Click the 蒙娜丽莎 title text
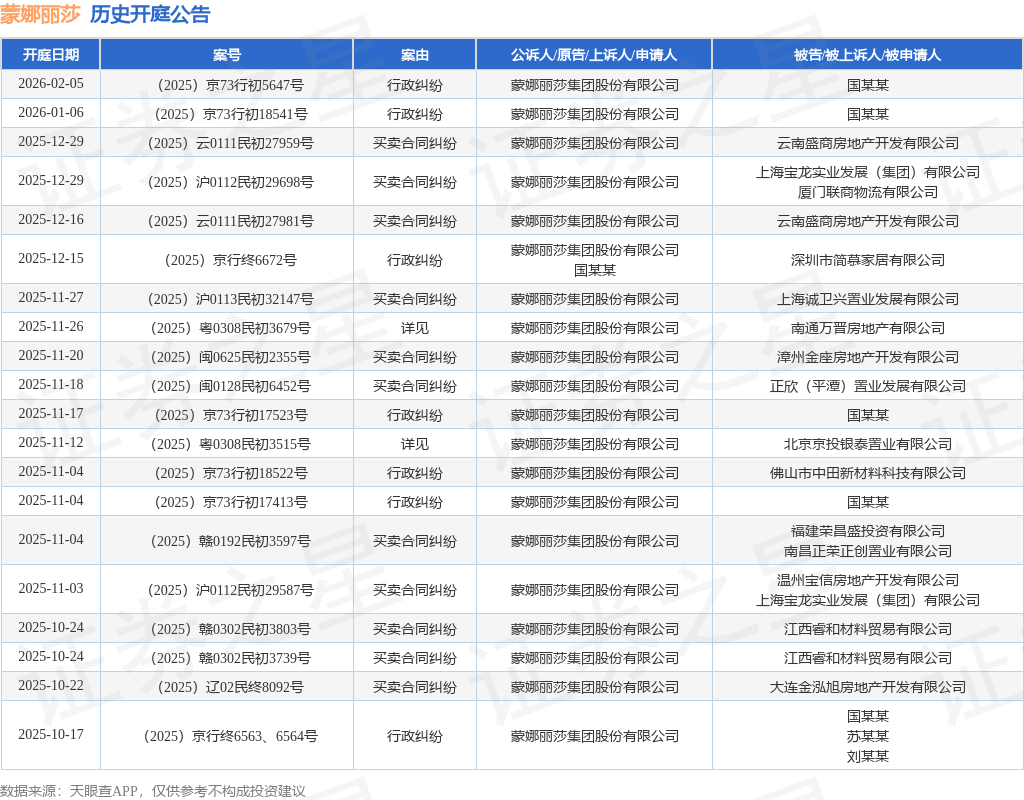Image resolution: width=1024 pixels, height=800 pixels. click(x=40, y=14)
